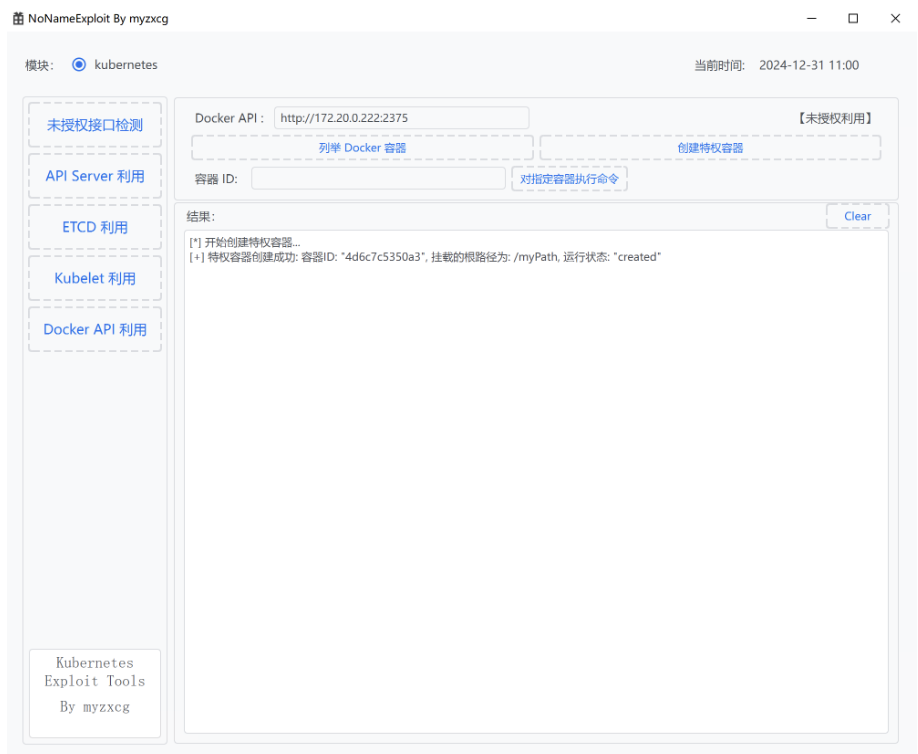
Task: Focus the 容器 ID input field
Action: pyautogui.click(x=378, y=179)
